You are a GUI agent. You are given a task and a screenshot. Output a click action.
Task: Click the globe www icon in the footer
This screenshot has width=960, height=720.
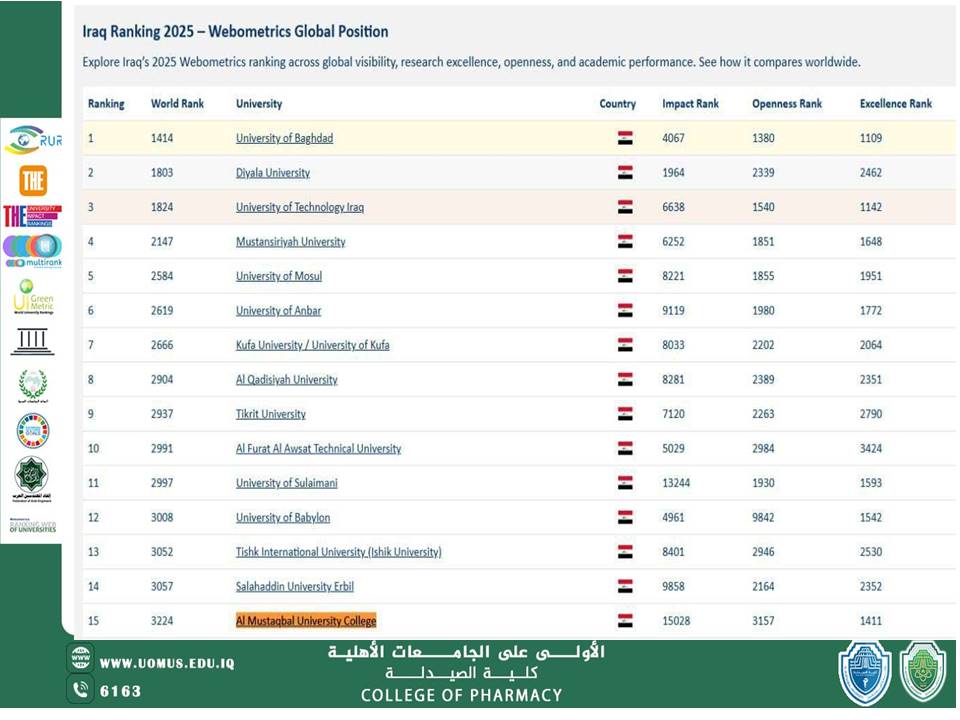coord(81,658)
